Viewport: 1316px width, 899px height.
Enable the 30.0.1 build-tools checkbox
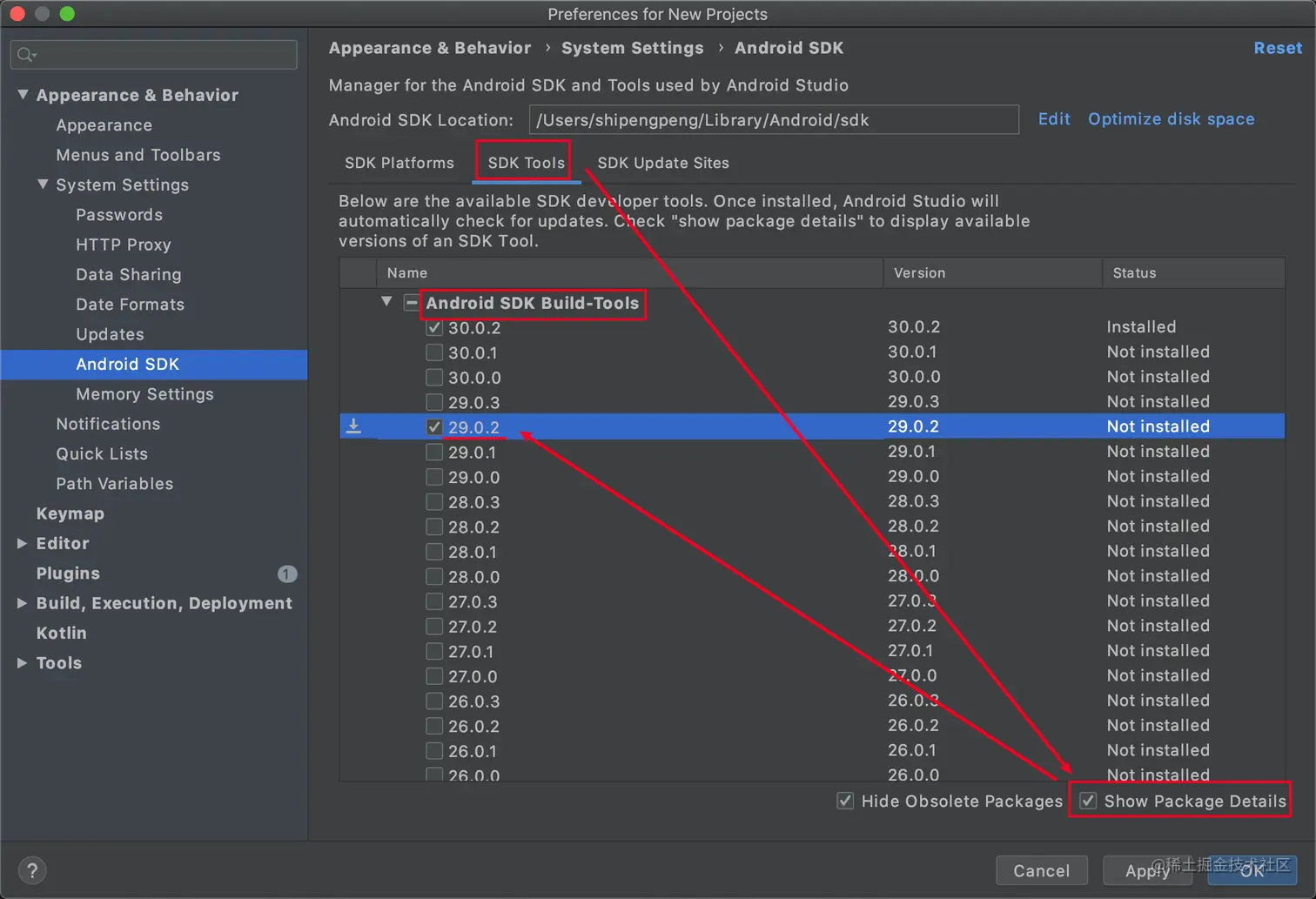[434, 352]
